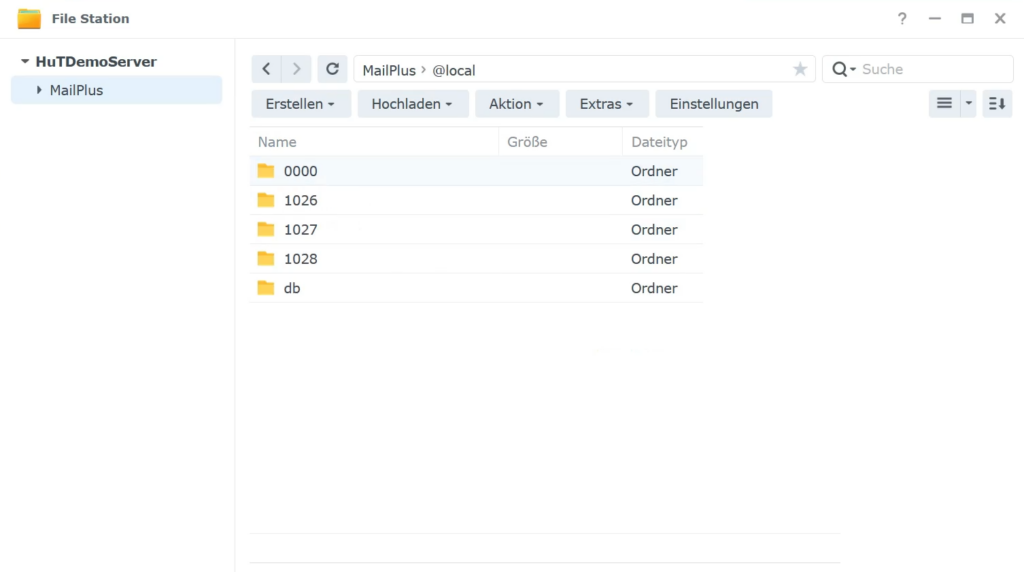Screen dimensions: 1024x572
Task: Expand the MailPlus tree node
Action: (39, 90)
